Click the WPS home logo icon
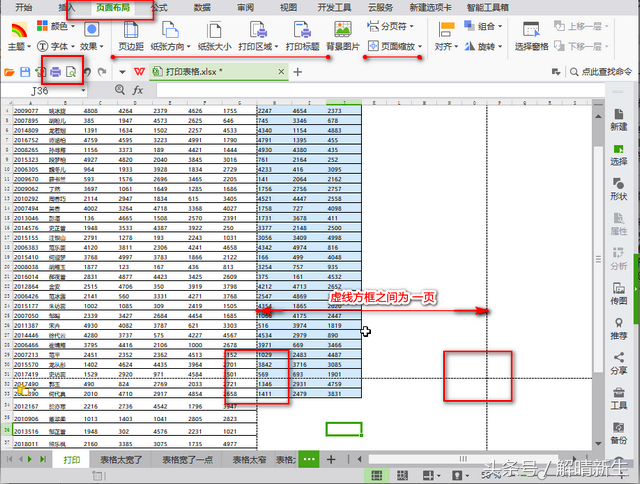 (140, 72)
